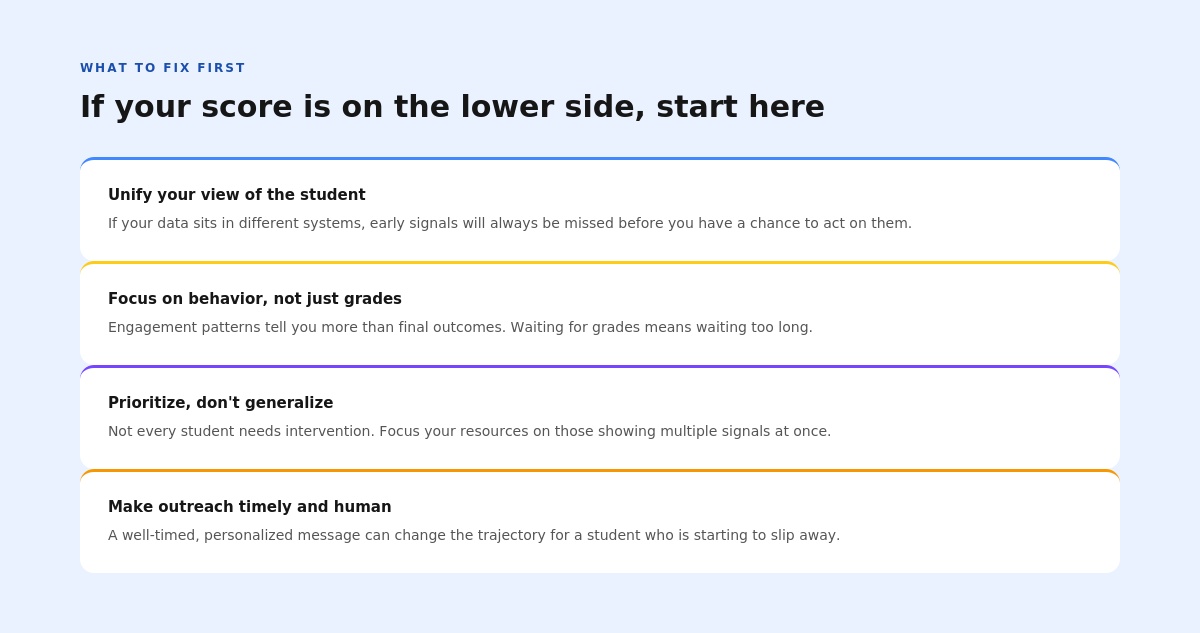This screenshot has height=633, width=1200.
Task: Click the blue top border of the first card
Action: click(x=600, y=158)
